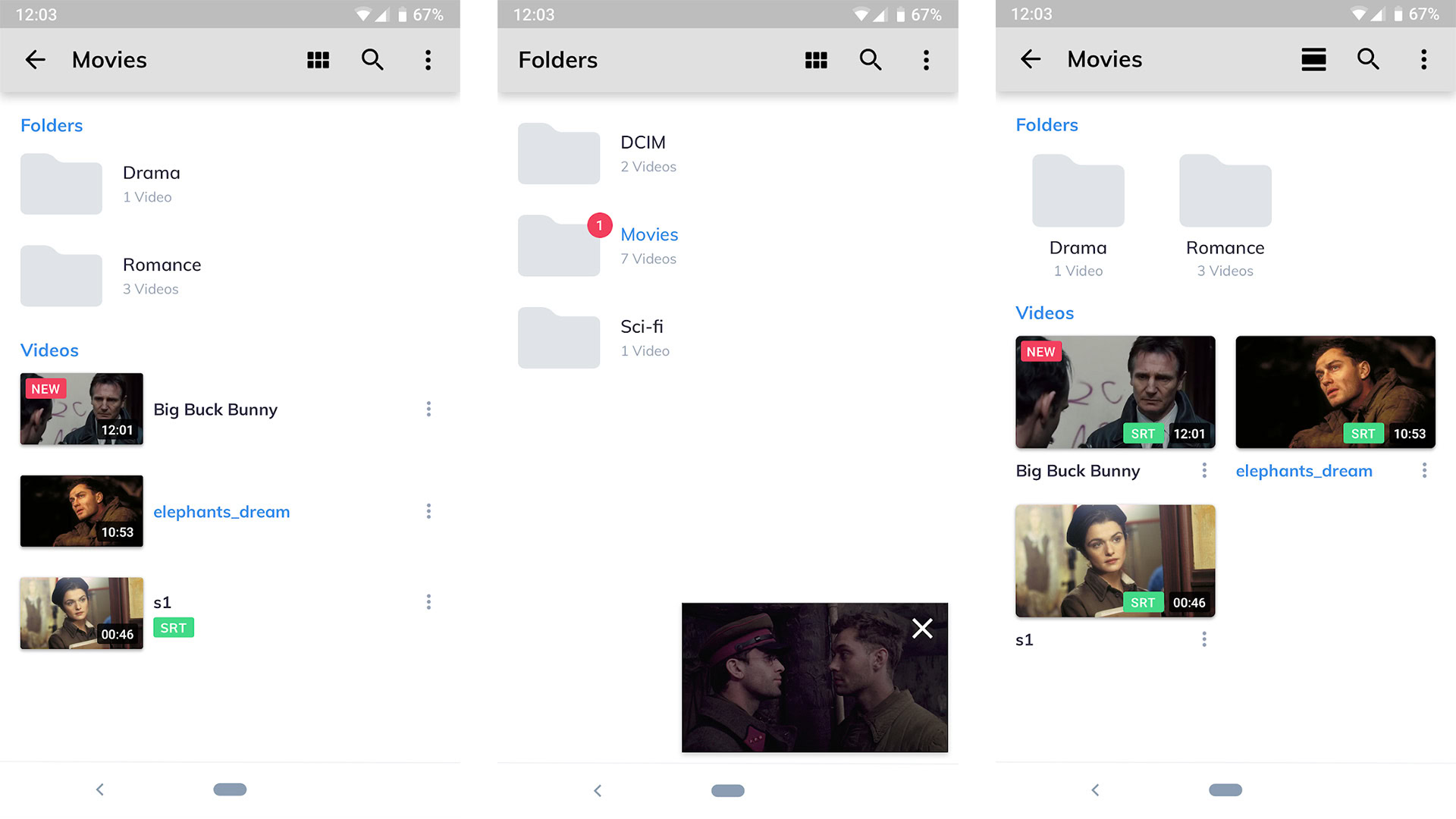Viewport: 1456px width, 819px height.
Task: Switch to grid view in left Movies screen
Action: click(318, 60)
